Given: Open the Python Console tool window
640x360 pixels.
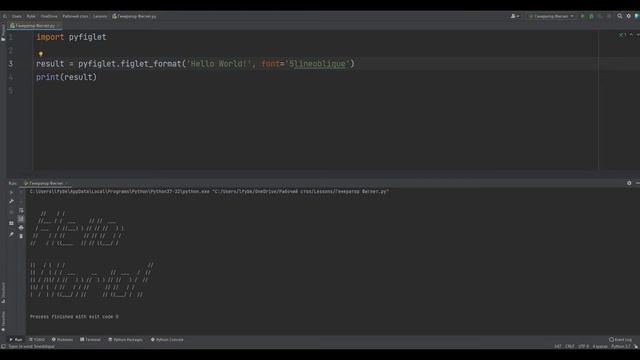Looking at the screenshot, I should (167, 340).
